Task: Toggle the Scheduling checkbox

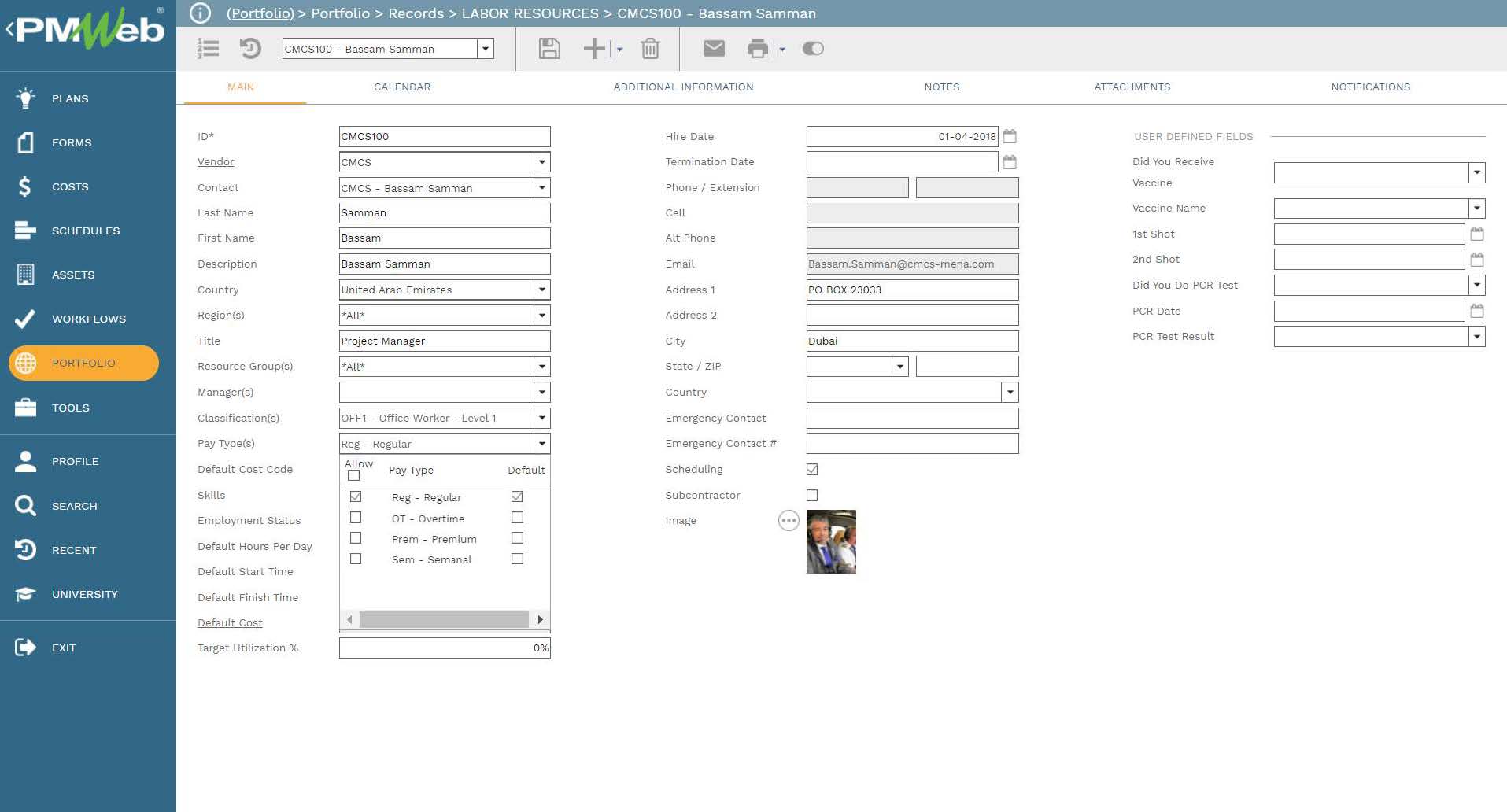Action: pos(812,469)
